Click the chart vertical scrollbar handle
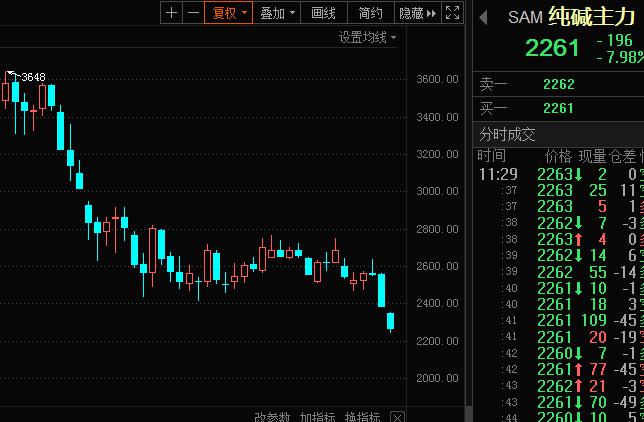This screenshot has height=422, width=644. [469, 413]
